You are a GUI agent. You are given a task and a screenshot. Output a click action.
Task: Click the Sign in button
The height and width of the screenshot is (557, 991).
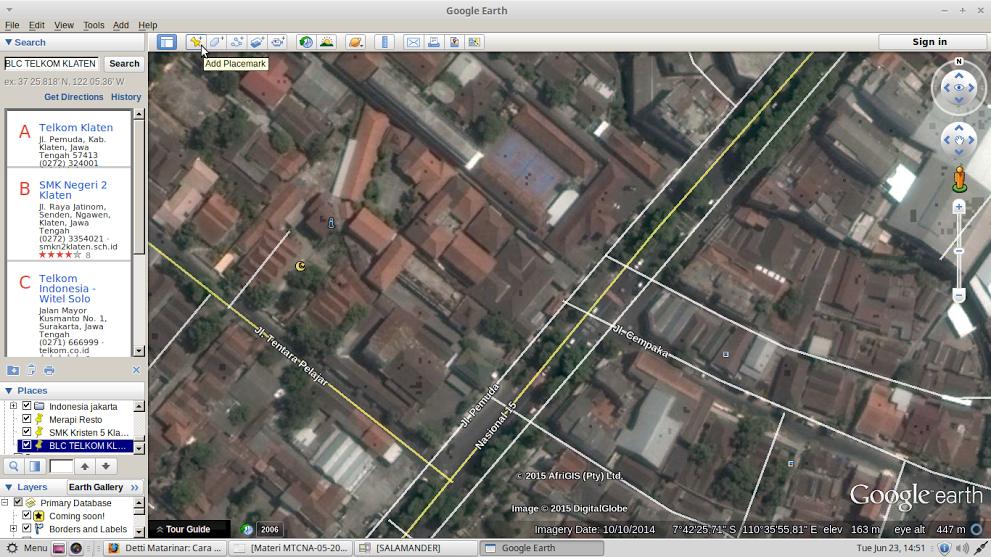(929, 42)
